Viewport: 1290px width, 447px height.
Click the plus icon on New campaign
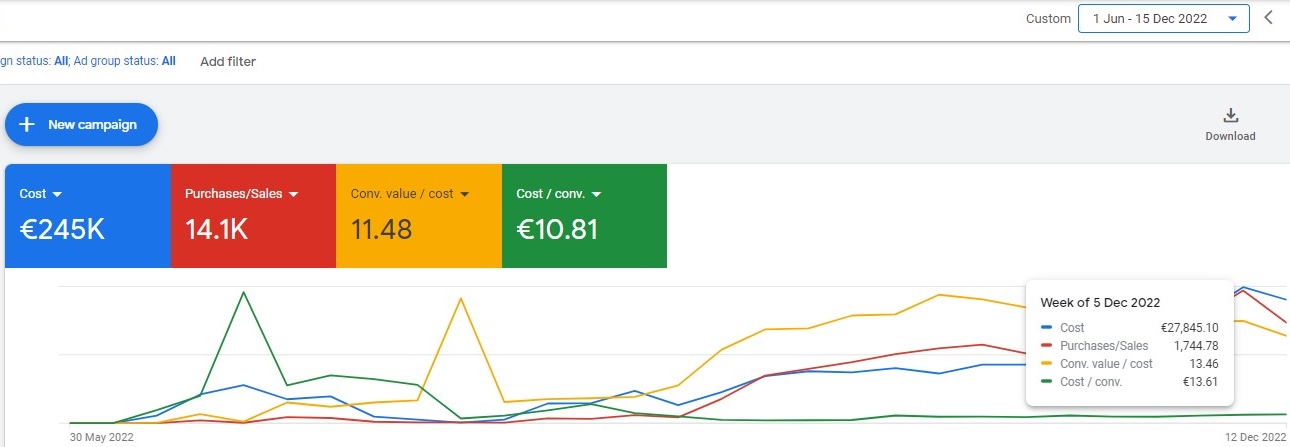[27, 125]
